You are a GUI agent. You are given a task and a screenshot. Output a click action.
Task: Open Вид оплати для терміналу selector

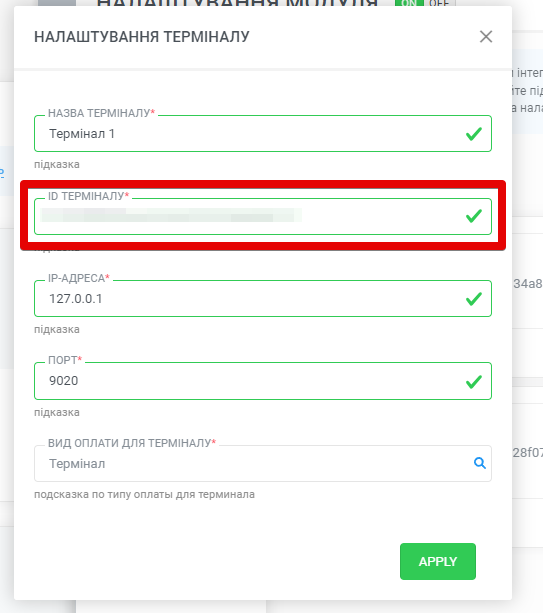point(263,463)
